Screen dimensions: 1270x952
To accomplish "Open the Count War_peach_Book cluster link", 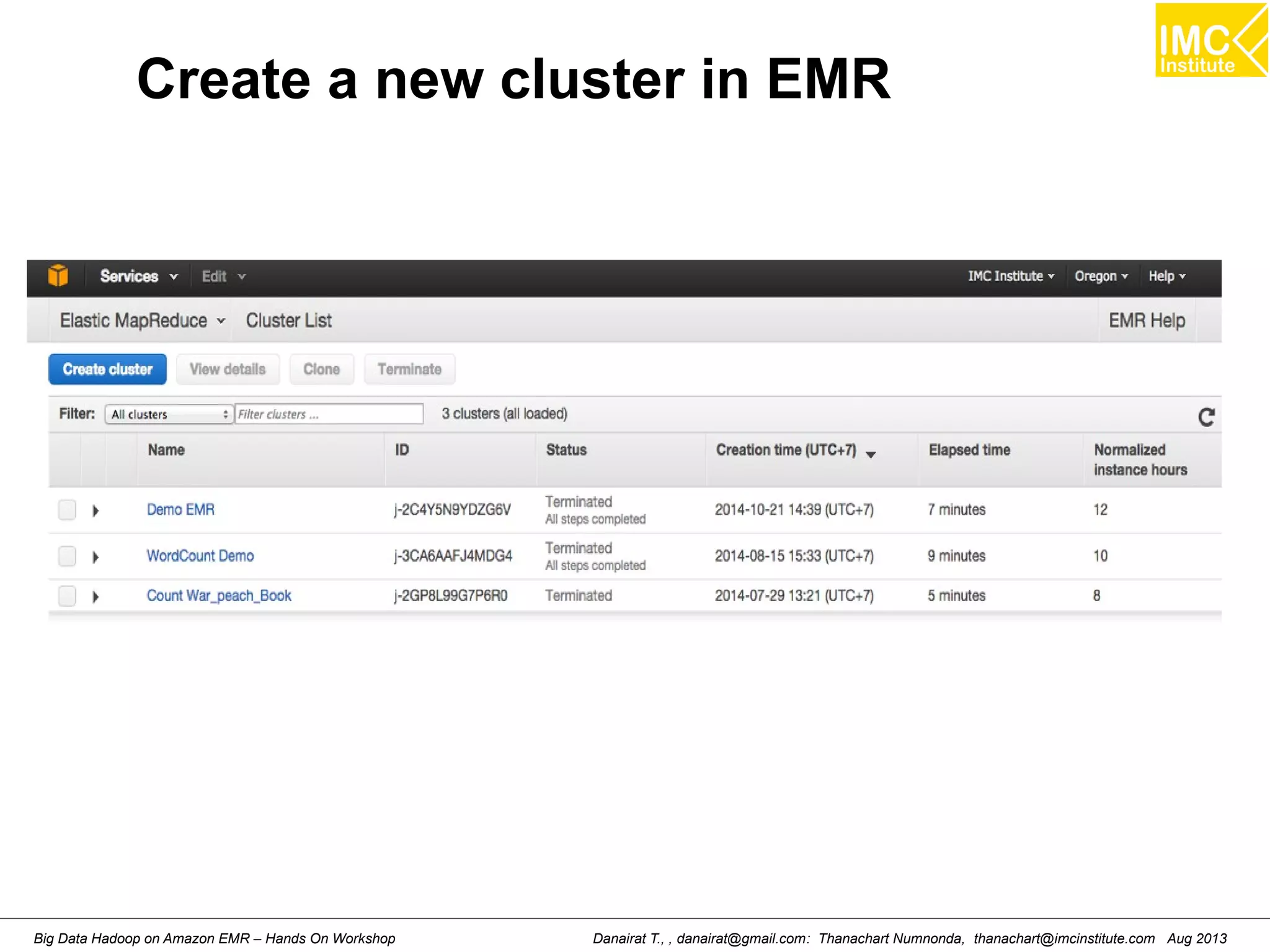I will click(x=219, y=596).
